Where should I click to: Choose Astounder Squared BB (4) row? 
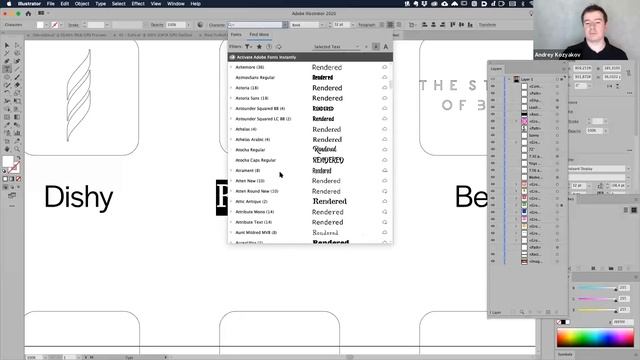coord(309,109)
